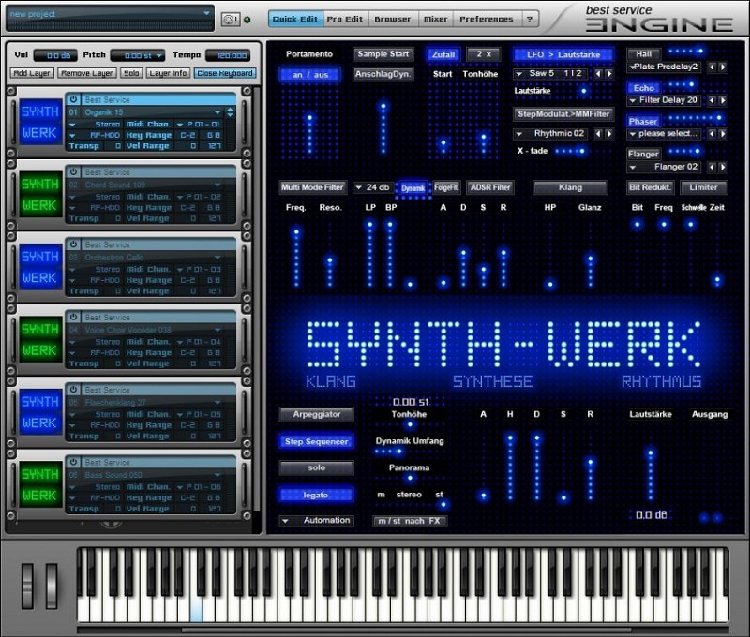This screenshot has height=637, width=750.
Task: Click the green status indicator in top bar
Action: 247,20
